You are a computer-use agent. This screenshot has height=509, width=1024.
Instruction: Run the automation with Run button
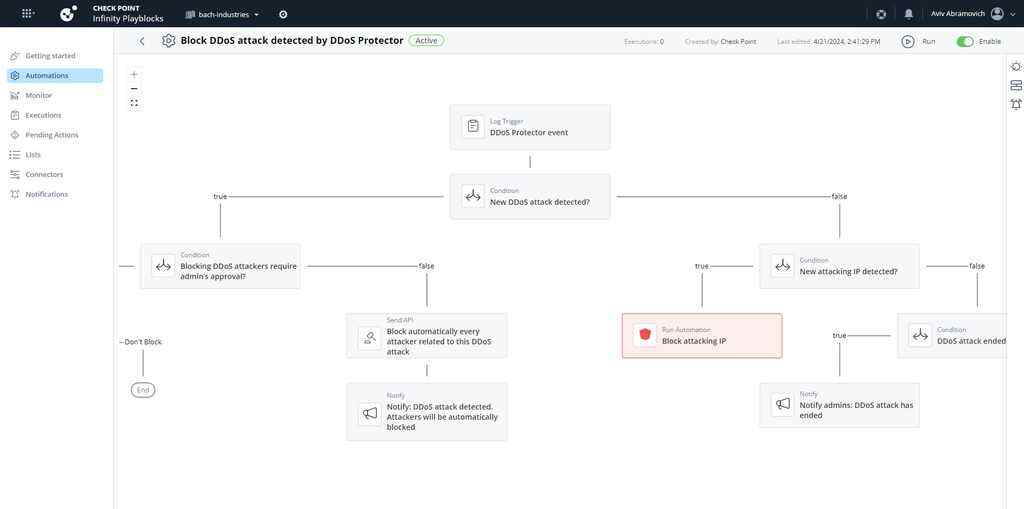click(x=918, y=41)
